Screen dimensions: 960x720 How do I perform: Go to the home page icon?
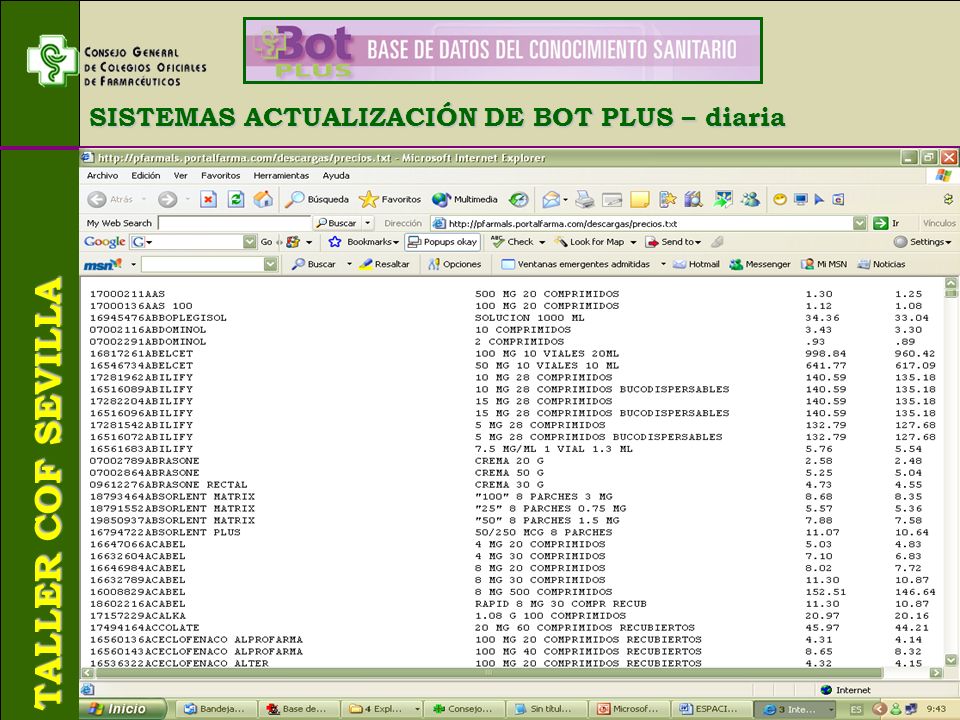tap(263, 199)
